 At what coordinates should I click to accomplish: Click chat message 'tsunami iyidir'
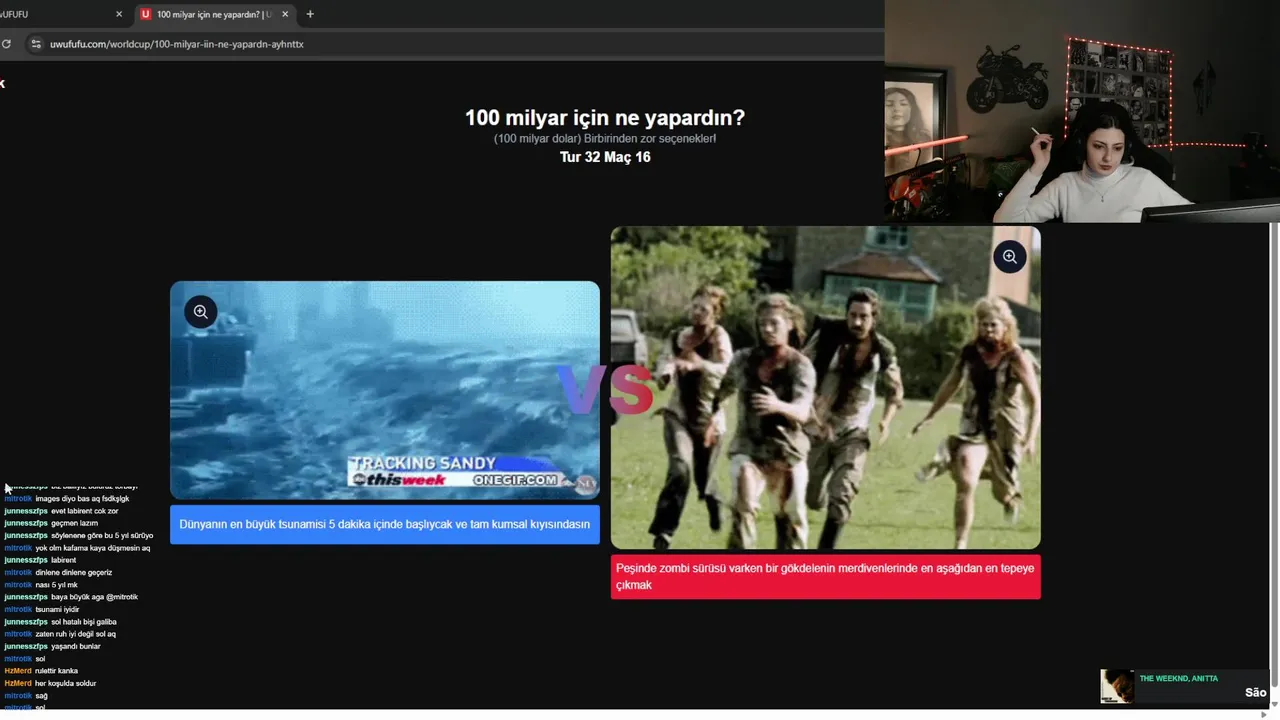click(x=57, y=609)
